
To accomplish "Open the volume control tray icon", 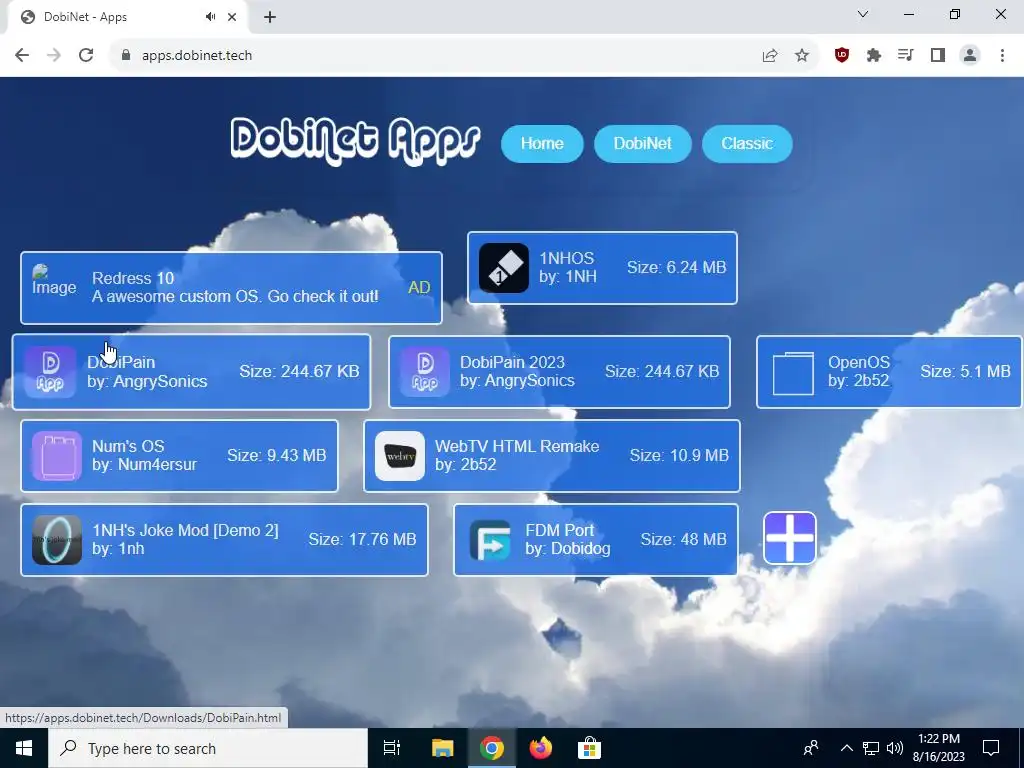I will click(895, 748).
